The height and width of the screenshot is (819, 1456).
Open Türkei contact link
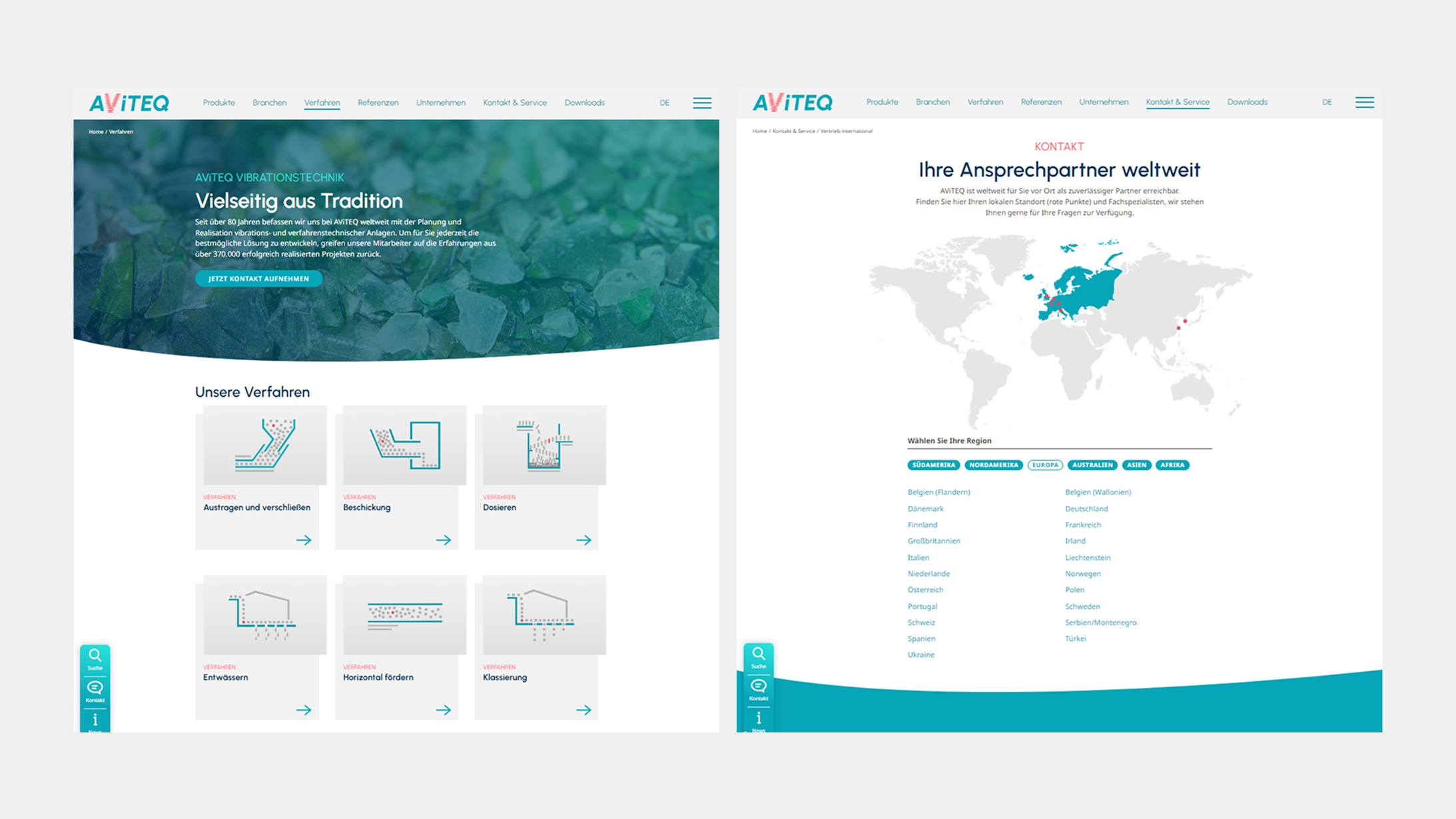point(1076,639)
